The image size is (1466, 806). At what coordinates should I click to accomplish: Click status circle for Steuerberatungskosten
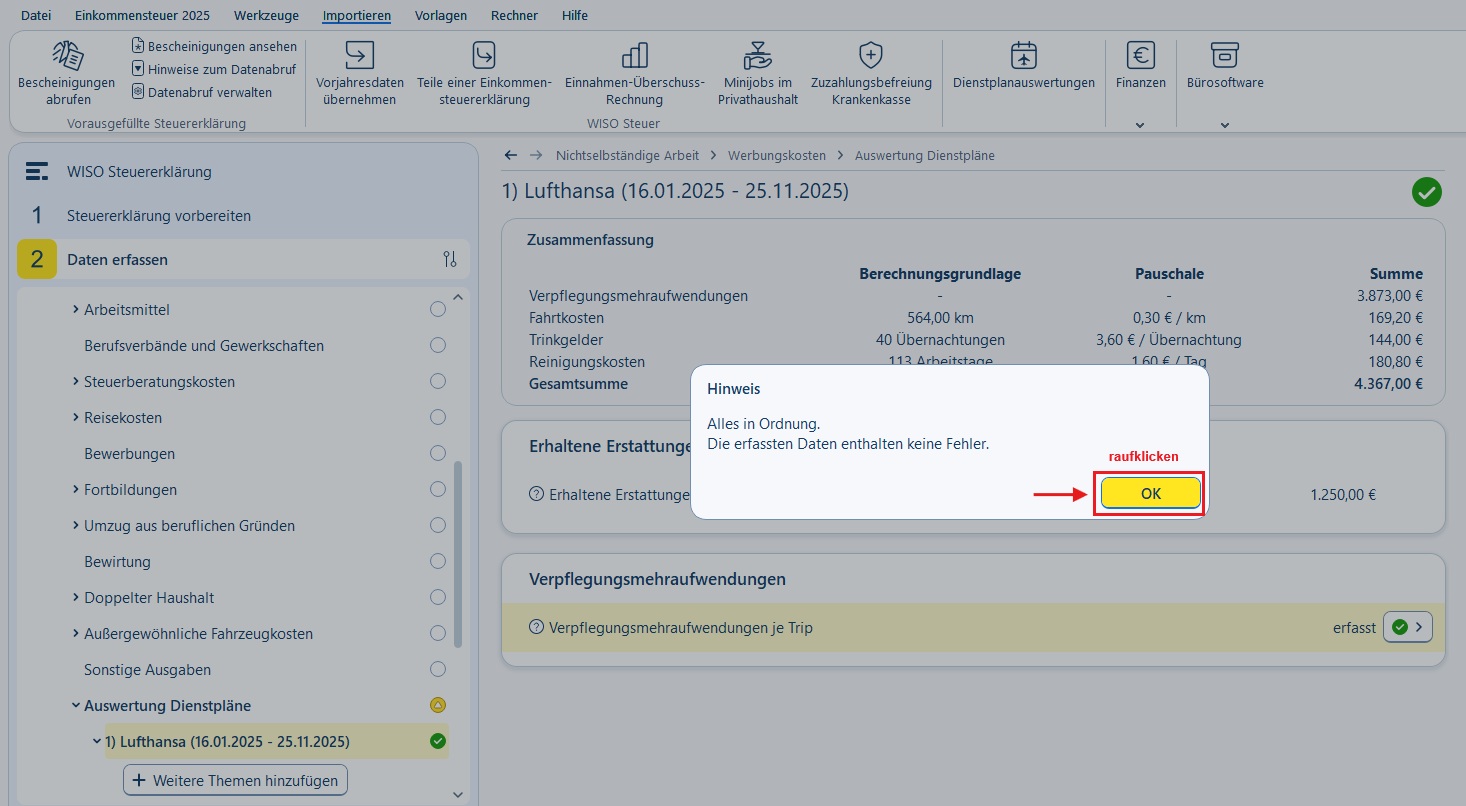click(x=437, y=382)
